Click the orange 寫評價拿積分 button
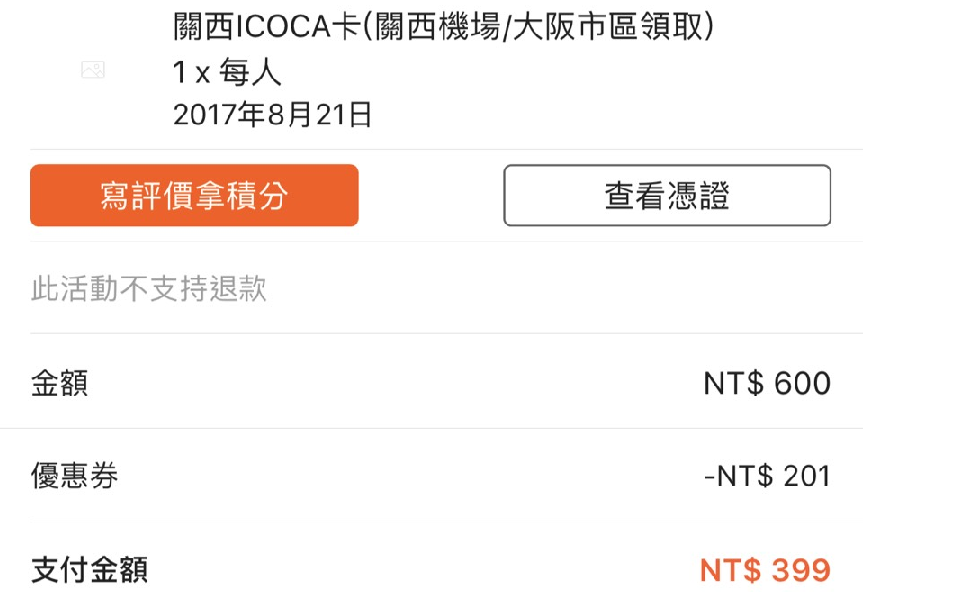 (x=194, y=195)
